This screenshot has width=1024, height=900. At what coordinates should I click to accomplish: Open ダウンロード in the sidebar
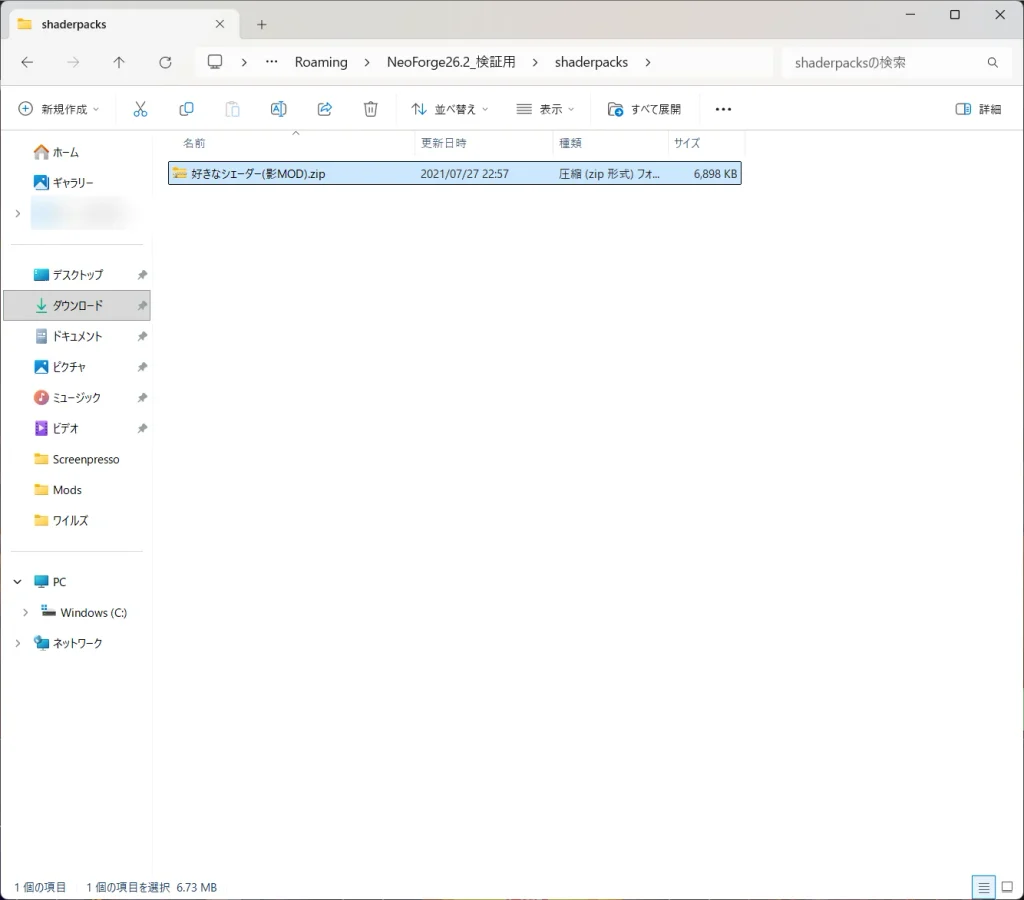(78, 306)
